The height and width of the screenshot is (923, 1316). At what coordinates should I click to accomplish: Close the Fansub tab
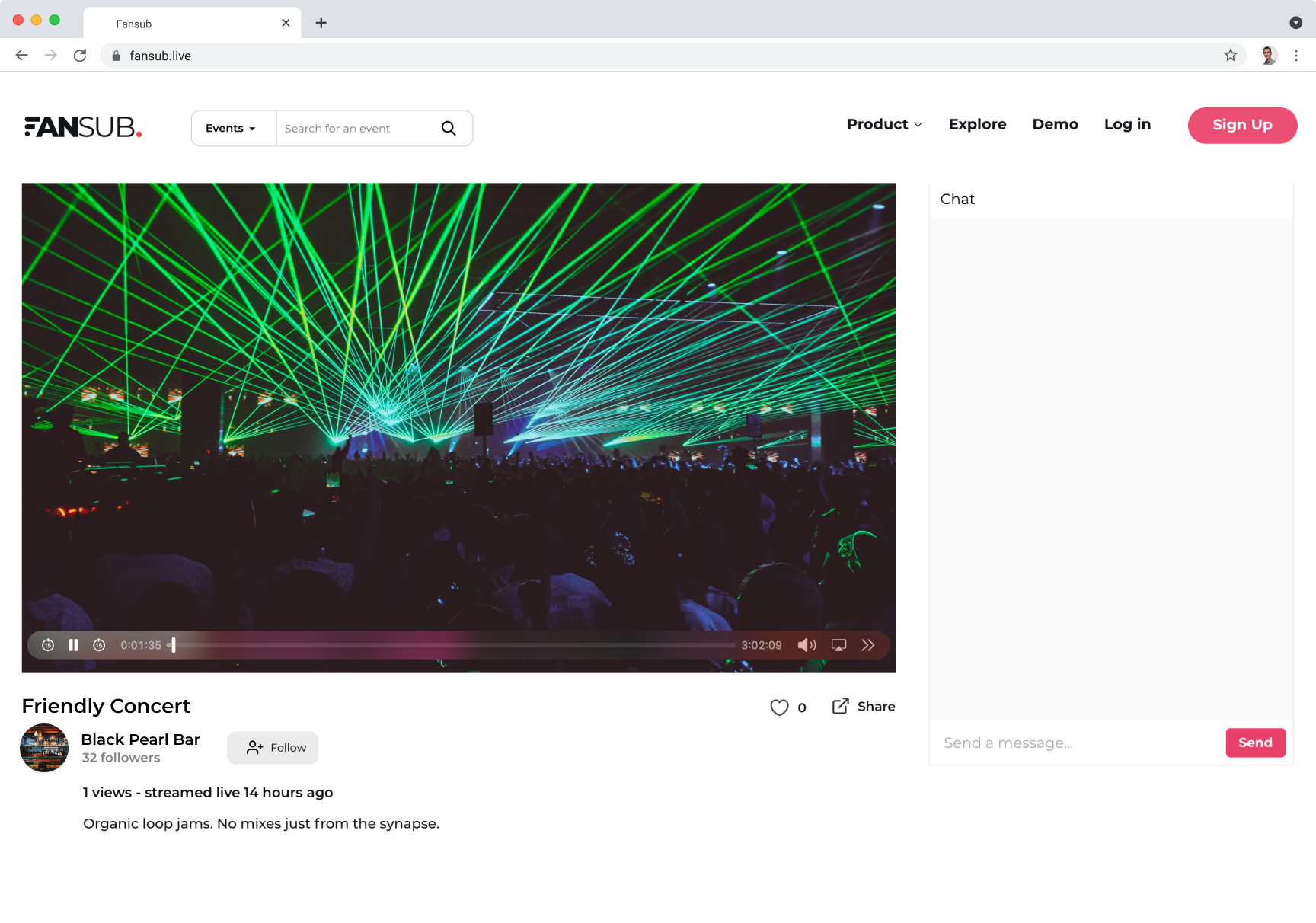(286, 23)
